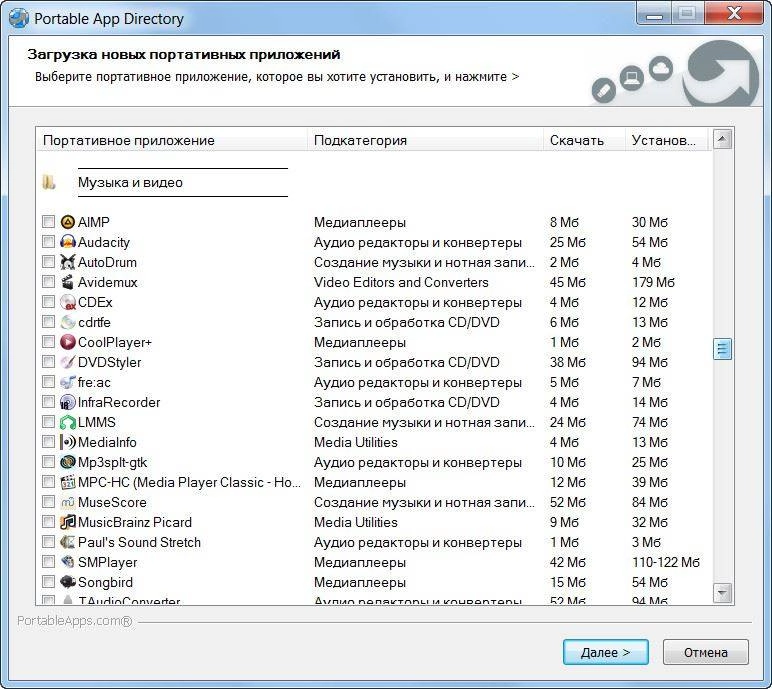
Task: Enable the Songbird checkbox
Action: click(48, 582)
